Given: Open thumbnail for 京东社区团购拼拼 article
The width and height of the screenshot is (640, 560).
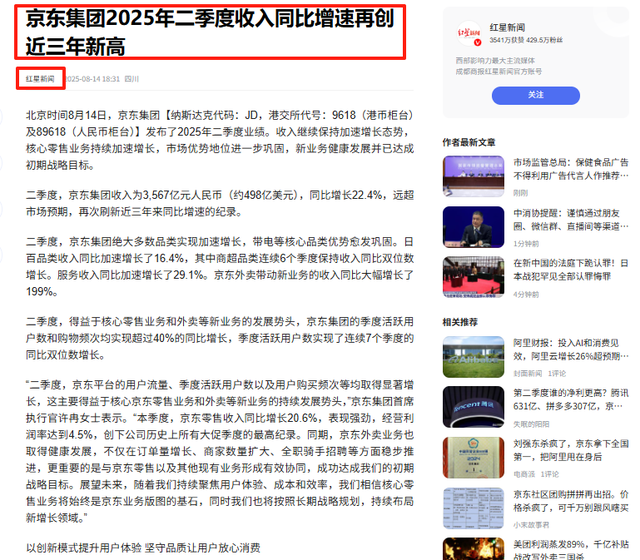Looking at the screenshot, I should coord(473,508).
